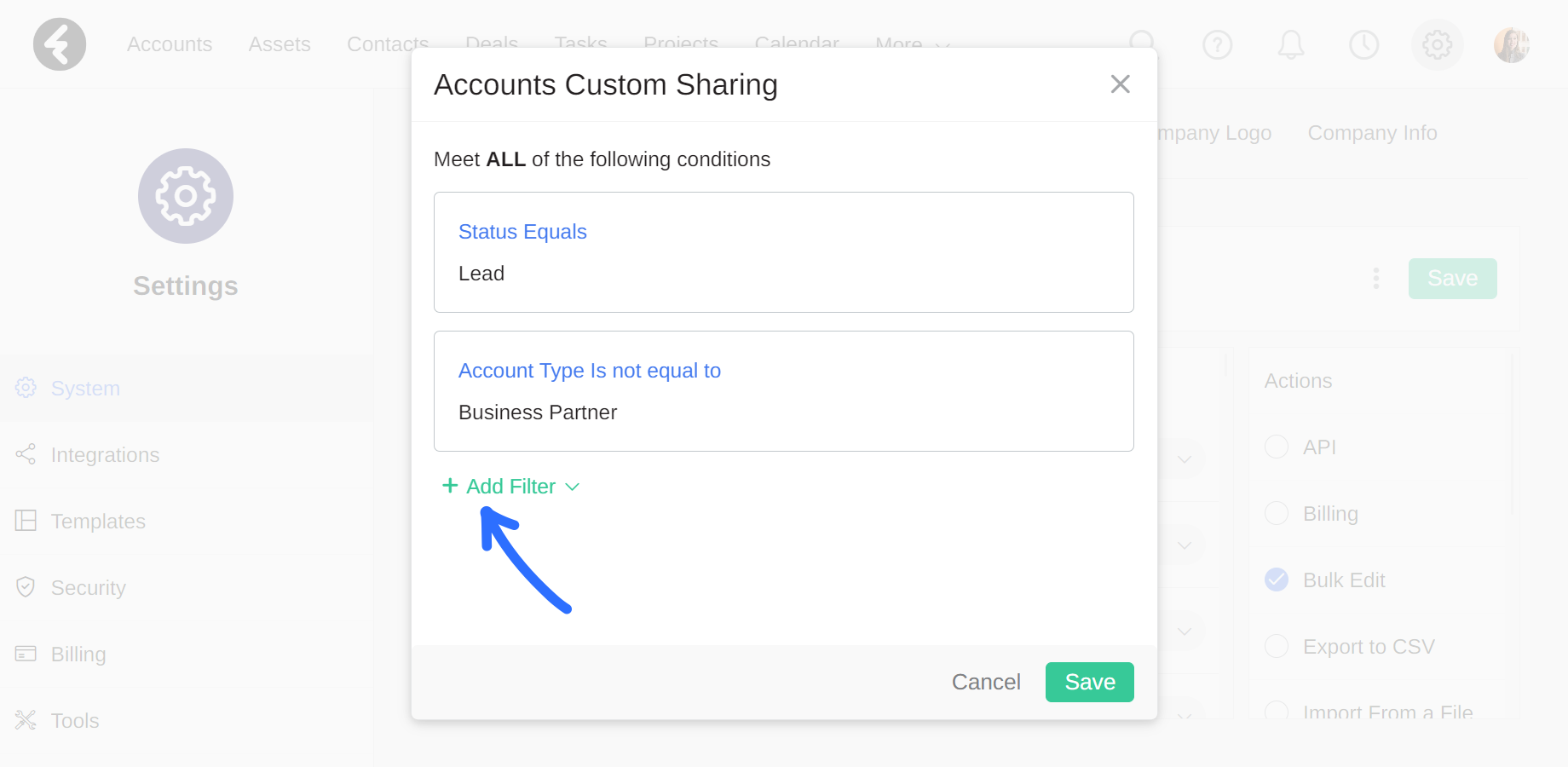Open the three-dot options menu near Save
The height and width of the screenshot is (767, 1568).
(1376, 279)
